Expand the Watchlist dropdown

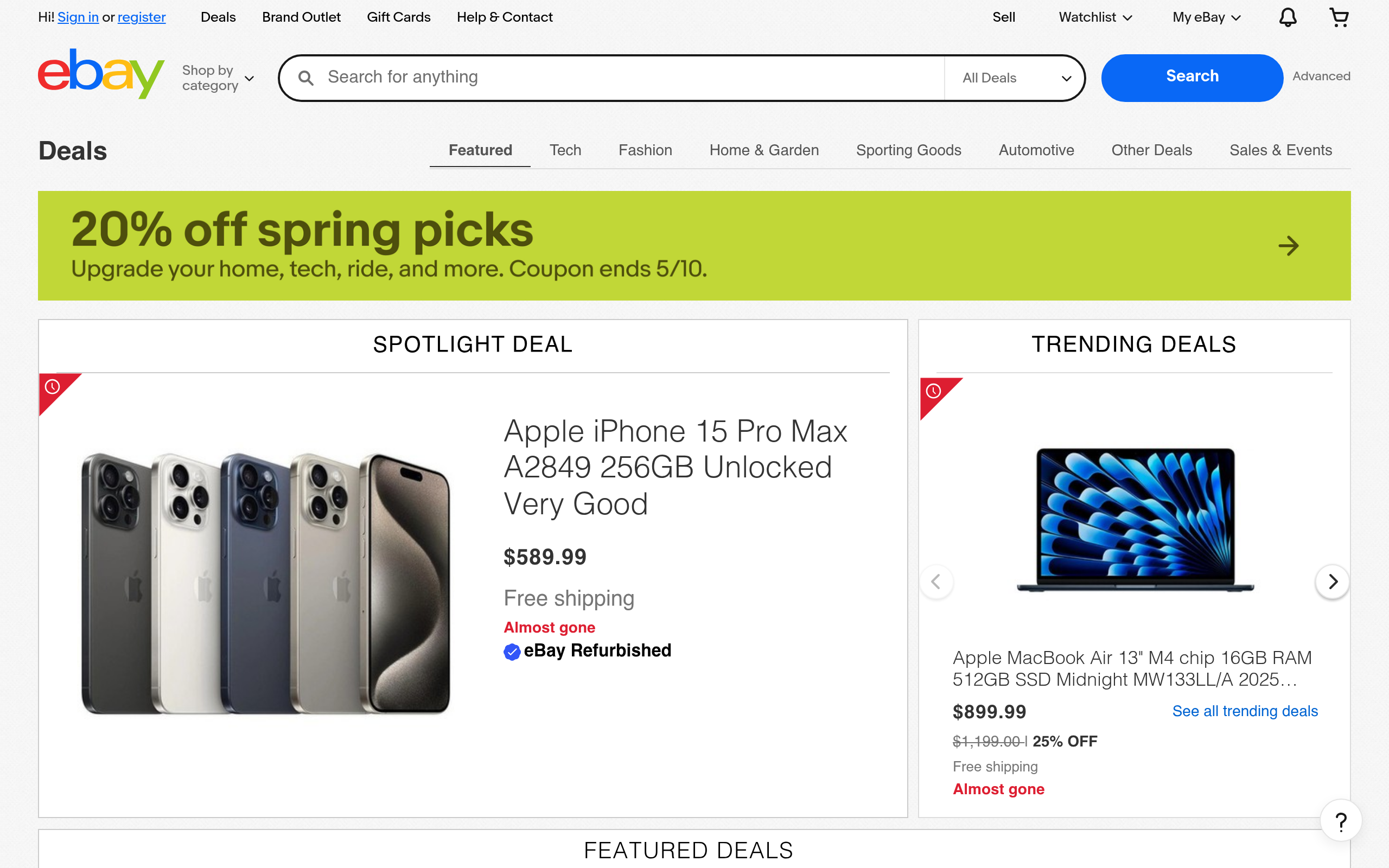(x=1095, y=17)
